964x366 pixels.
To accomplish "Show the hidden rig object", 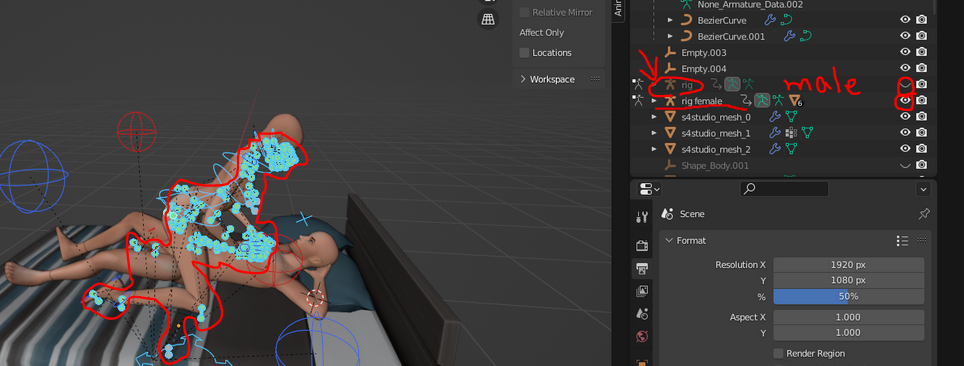I will (905, 84).
